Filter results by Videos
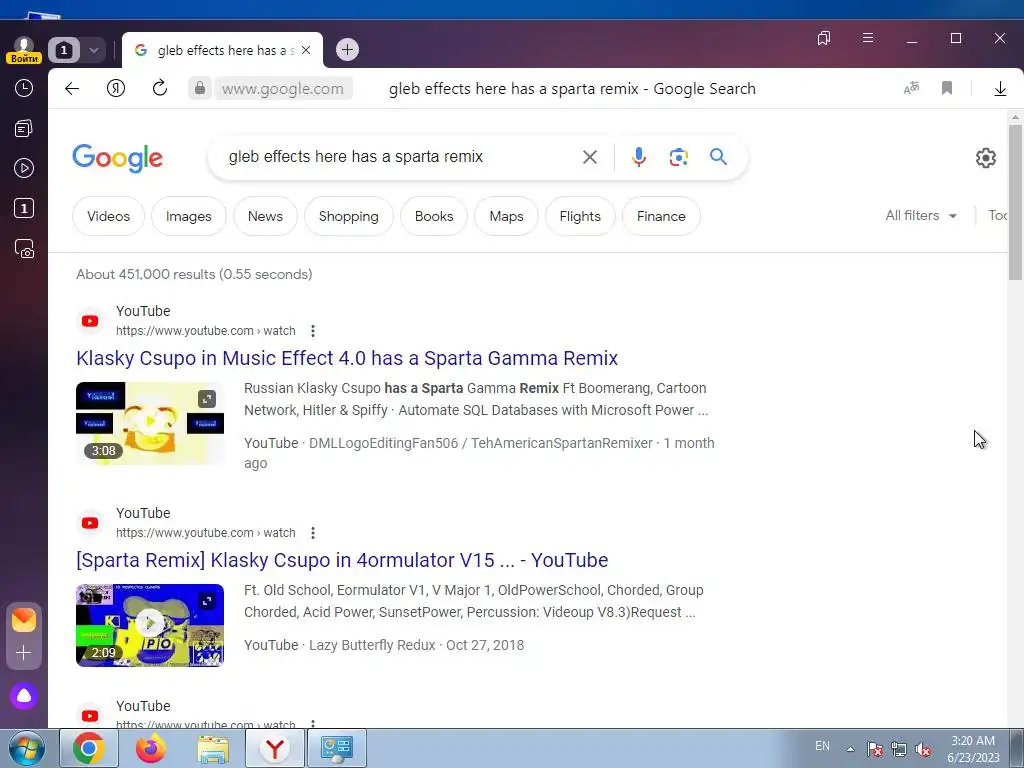 108,216
